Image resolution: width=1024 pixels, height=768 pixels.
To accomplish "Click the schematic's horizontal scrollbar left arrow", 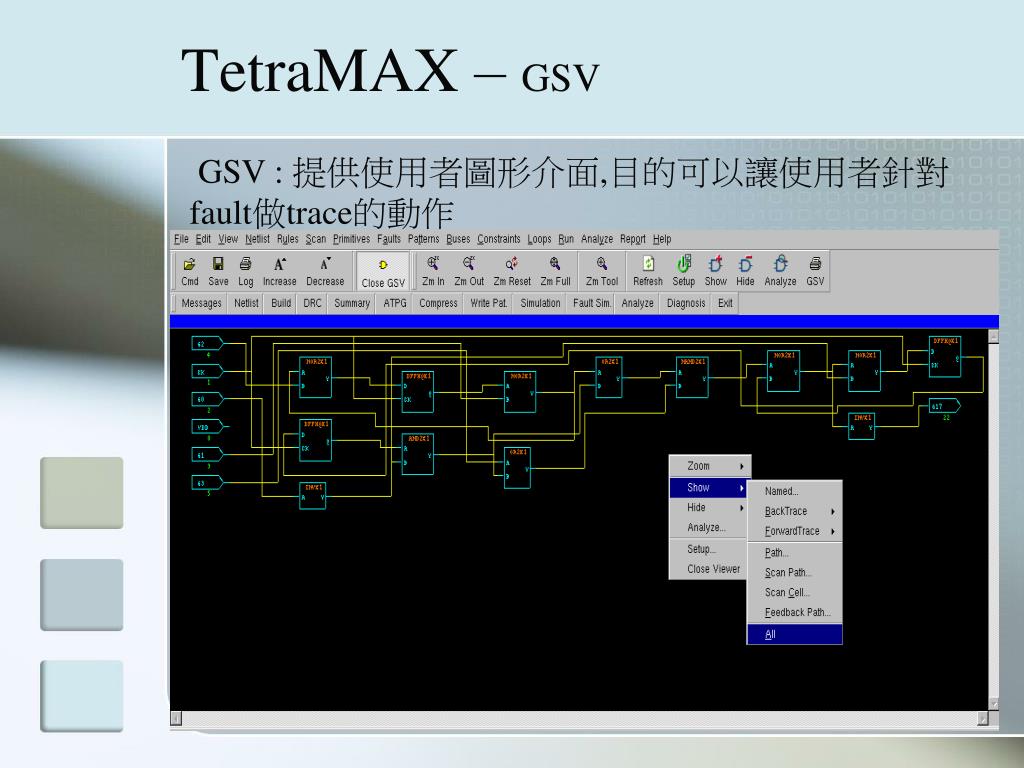I will pos(176,718).
